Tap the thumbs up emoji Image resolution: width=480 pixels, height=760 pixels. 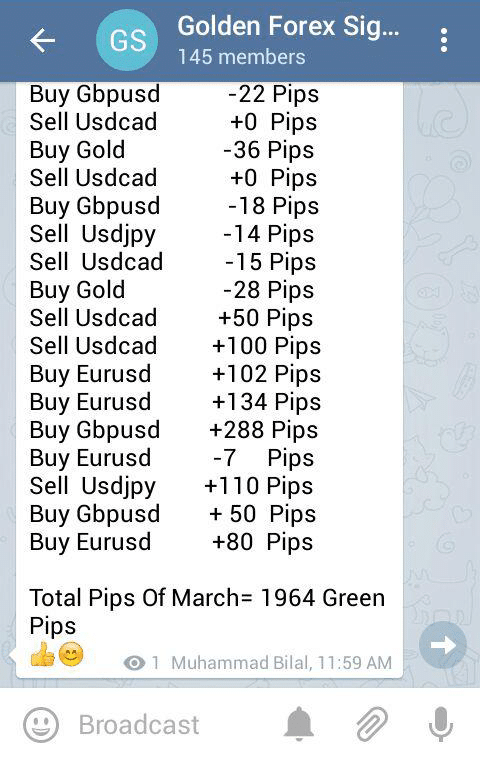click(x=43, y=654)
